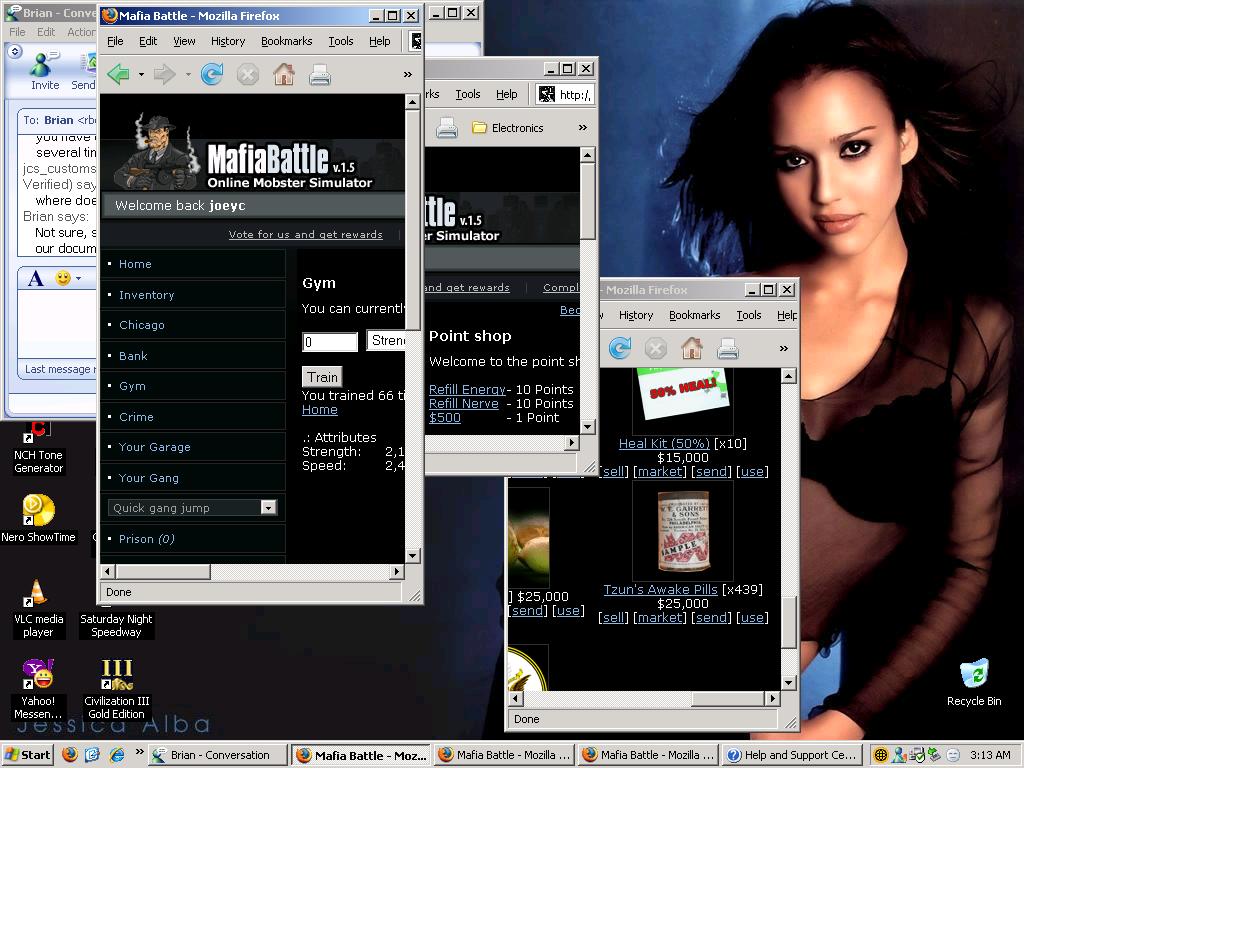
Task: Launch Internet Explorer from quick launch bar
Action: (117, 755)
